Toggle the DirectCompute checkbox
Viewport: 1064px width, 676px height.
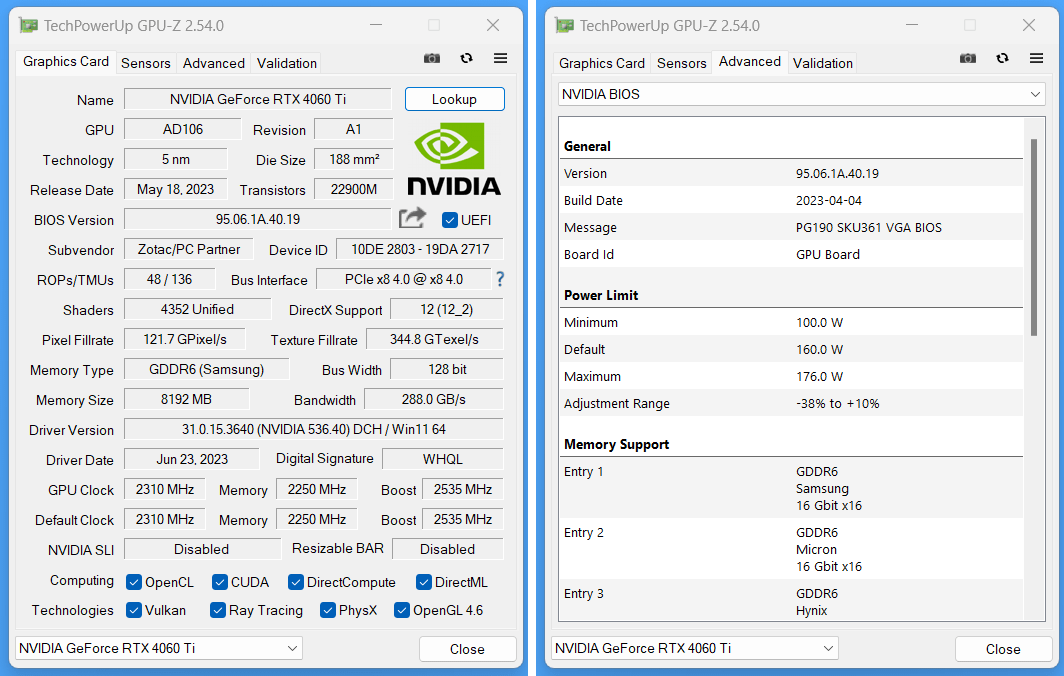(x=295, y=582)
